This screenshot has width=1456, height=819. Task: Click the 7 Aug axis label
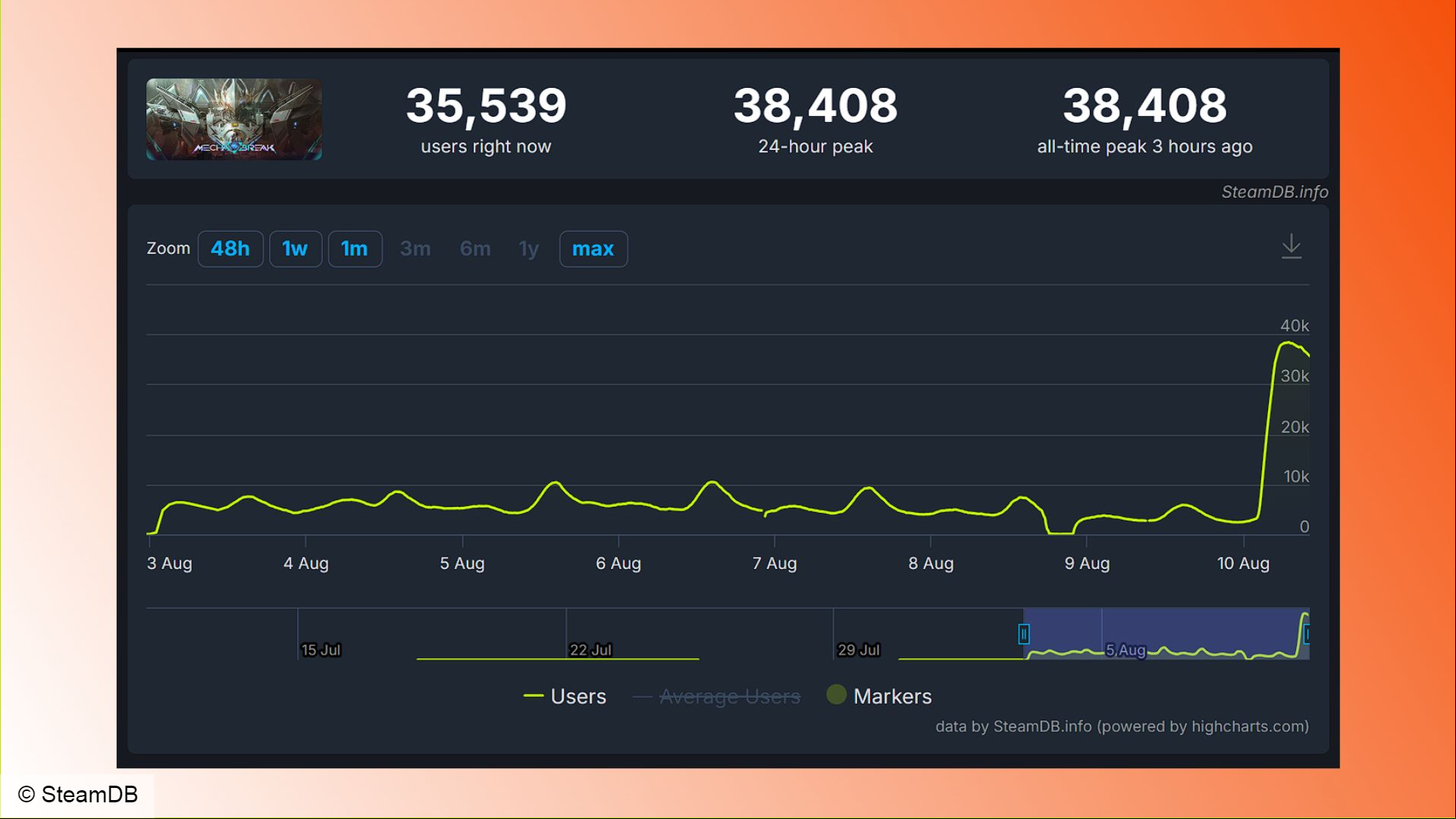(x=775, y=564)
